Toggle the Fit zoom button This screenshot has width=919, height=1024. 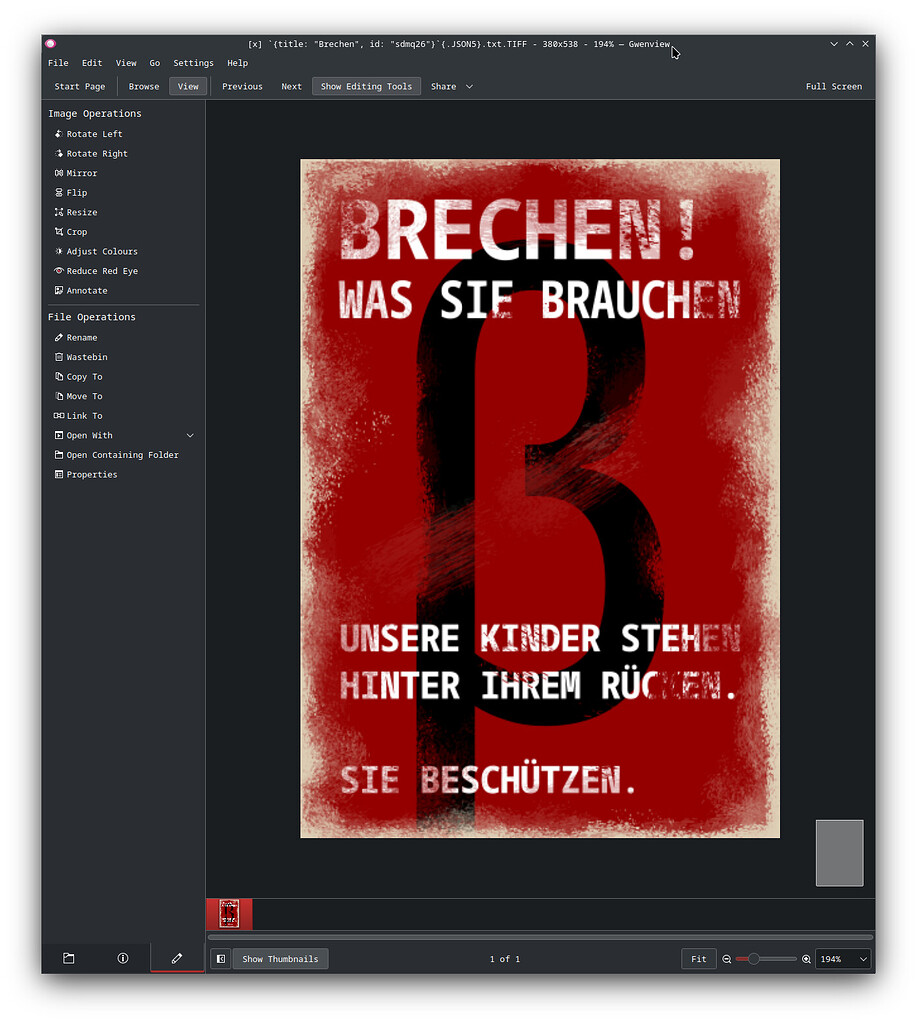coord(698,959)
